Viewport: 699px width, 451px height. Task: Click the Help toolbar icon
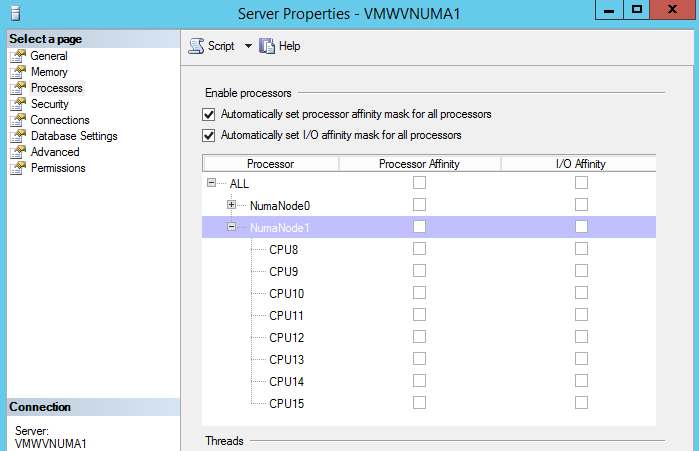pyautogui.click(x=267, y=46)
